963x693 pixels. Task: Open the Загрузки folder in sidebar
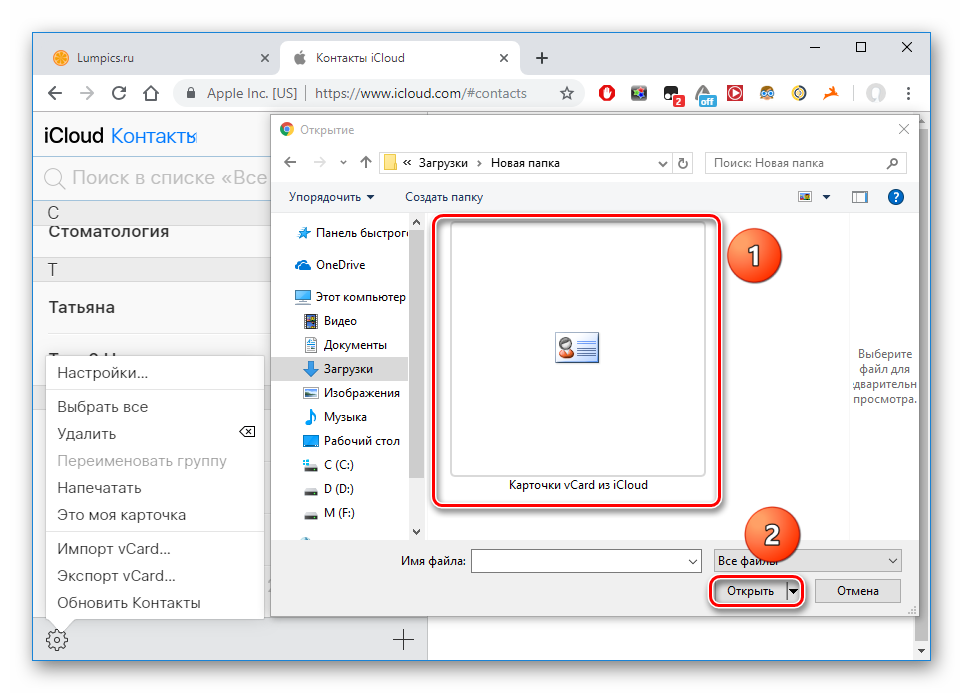coord(339,369)
